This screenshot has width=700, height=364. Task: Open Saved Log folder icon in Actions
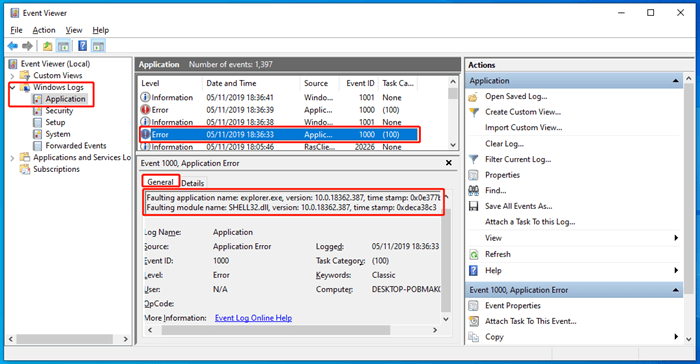point(473,97)
